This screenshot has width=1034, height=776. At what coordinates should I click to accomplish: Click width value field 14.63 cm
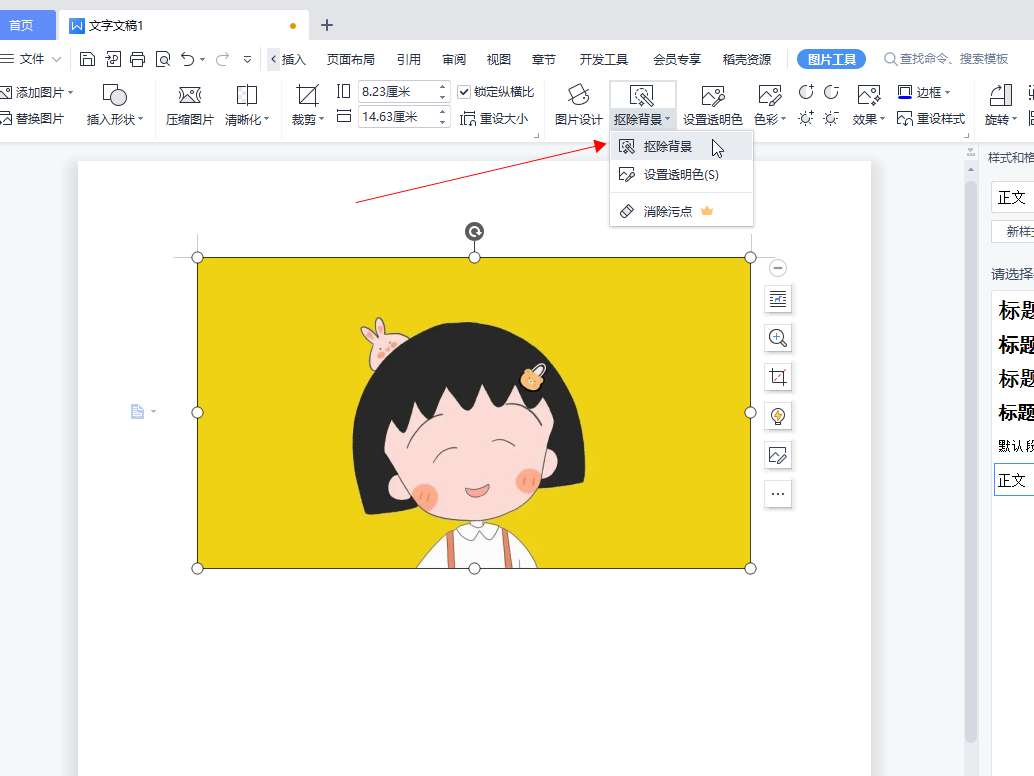(397, 117)
